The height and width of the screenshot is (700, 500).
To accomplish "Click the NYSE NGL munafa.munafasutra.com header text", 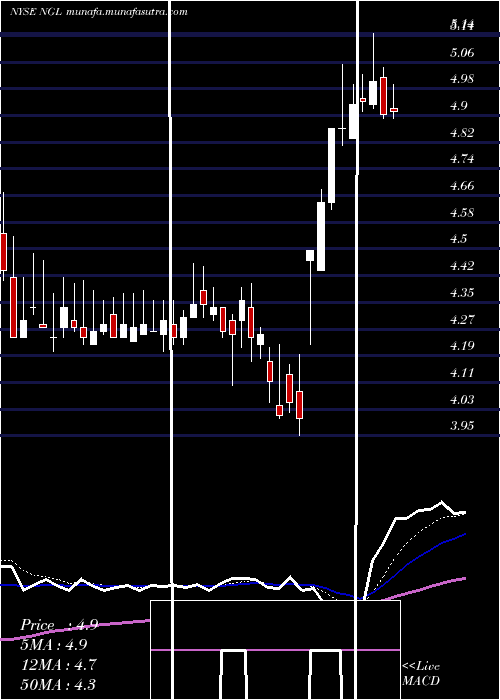I will (99, 12).
